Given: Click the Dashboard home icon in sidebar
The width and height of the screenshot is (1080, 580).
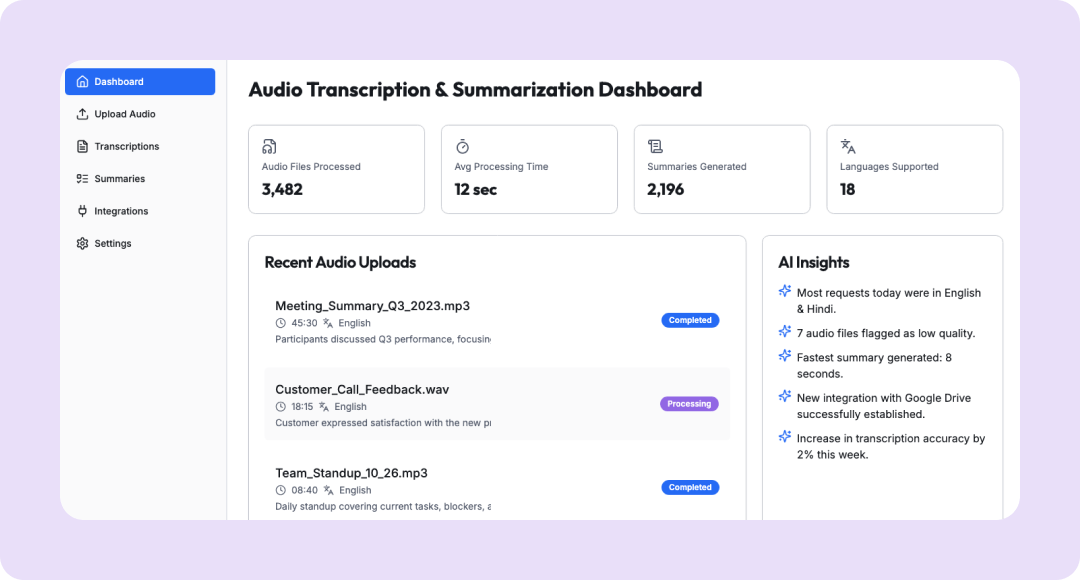Looking at the screenshot, I should pyautogui.click(x=82, y=82).
